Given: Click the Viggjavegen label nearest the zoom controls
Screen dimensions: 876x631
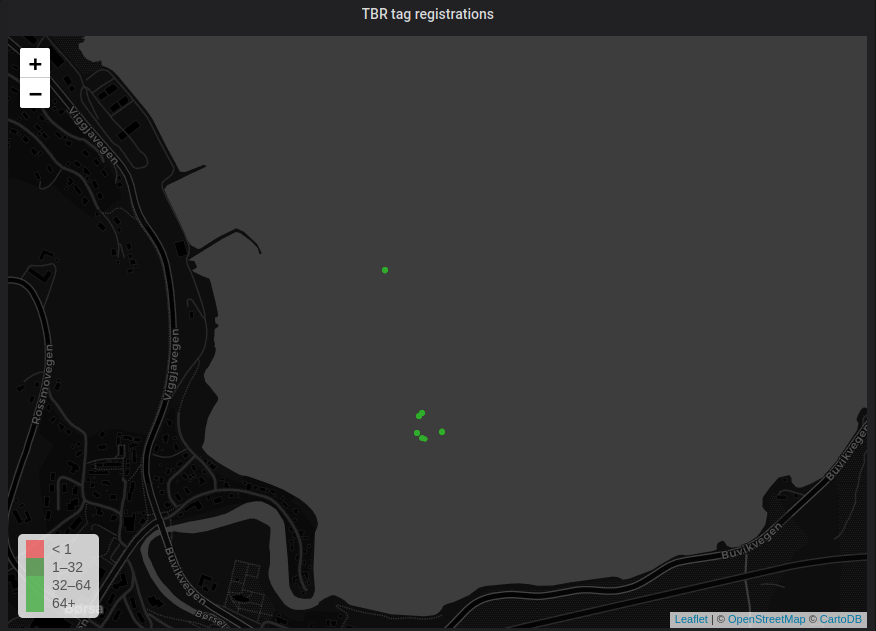Looking at the screenshot, I should tap(94, 135).
